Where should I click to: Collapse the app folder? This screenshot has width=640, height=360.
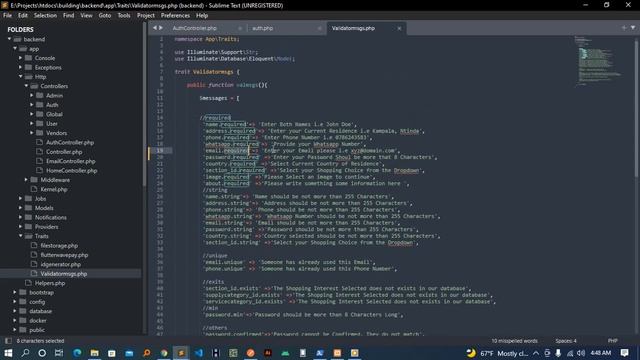tap(15, 49)
